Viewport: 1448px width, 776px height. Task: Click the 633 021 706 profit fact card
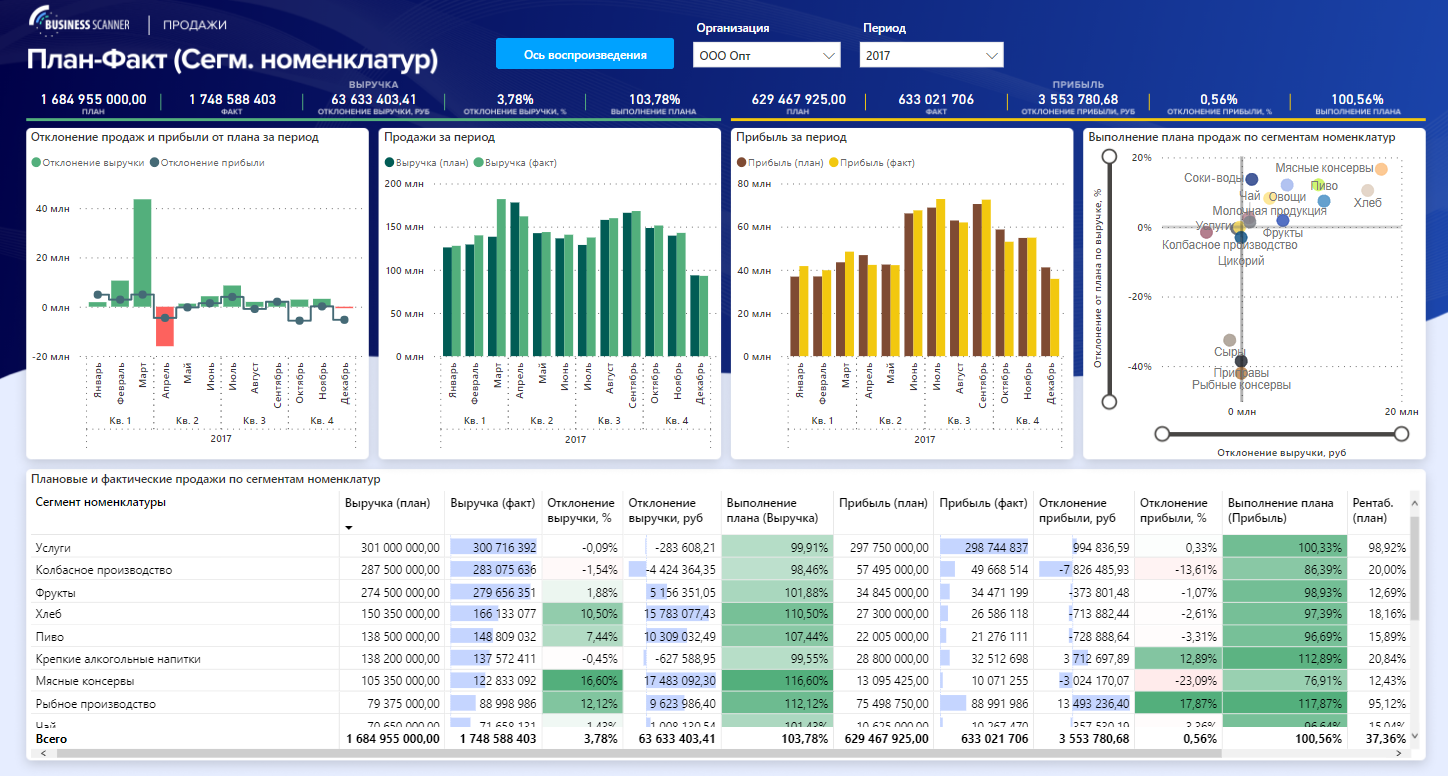pyautogui.click(x=936, y=103)
